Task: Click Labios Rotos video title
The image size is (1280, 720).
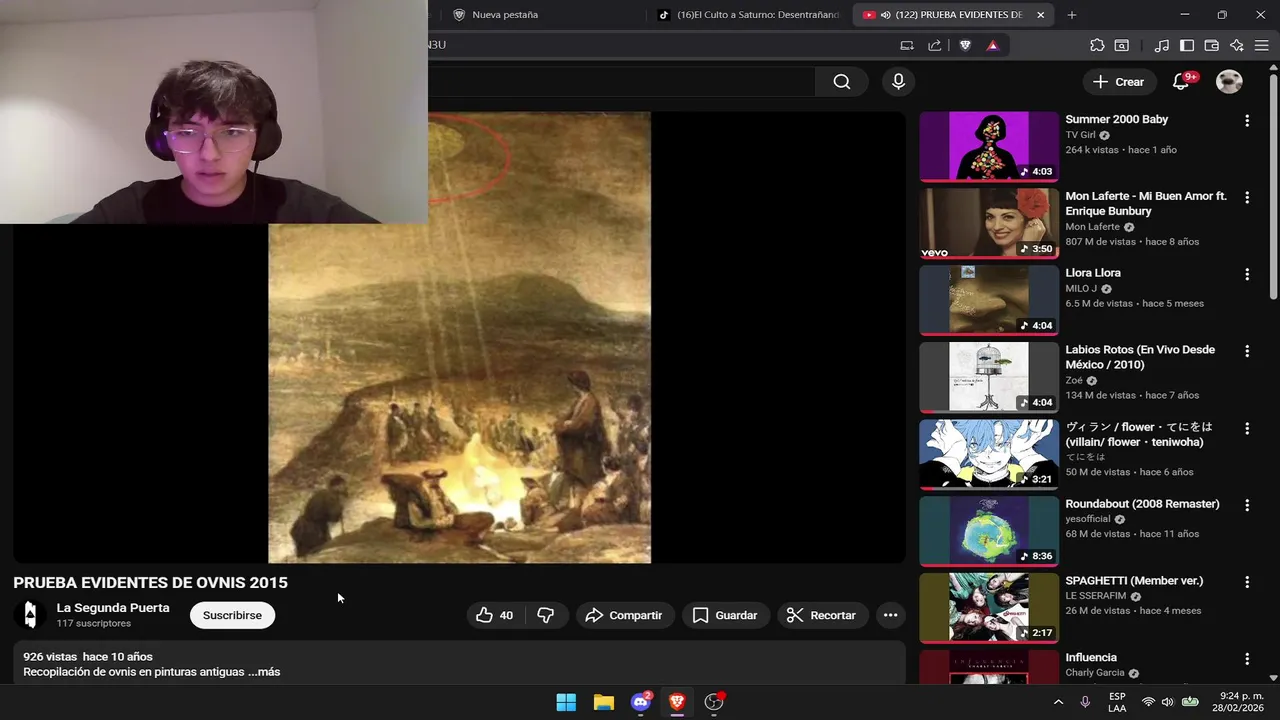Action: point(1140,357)
